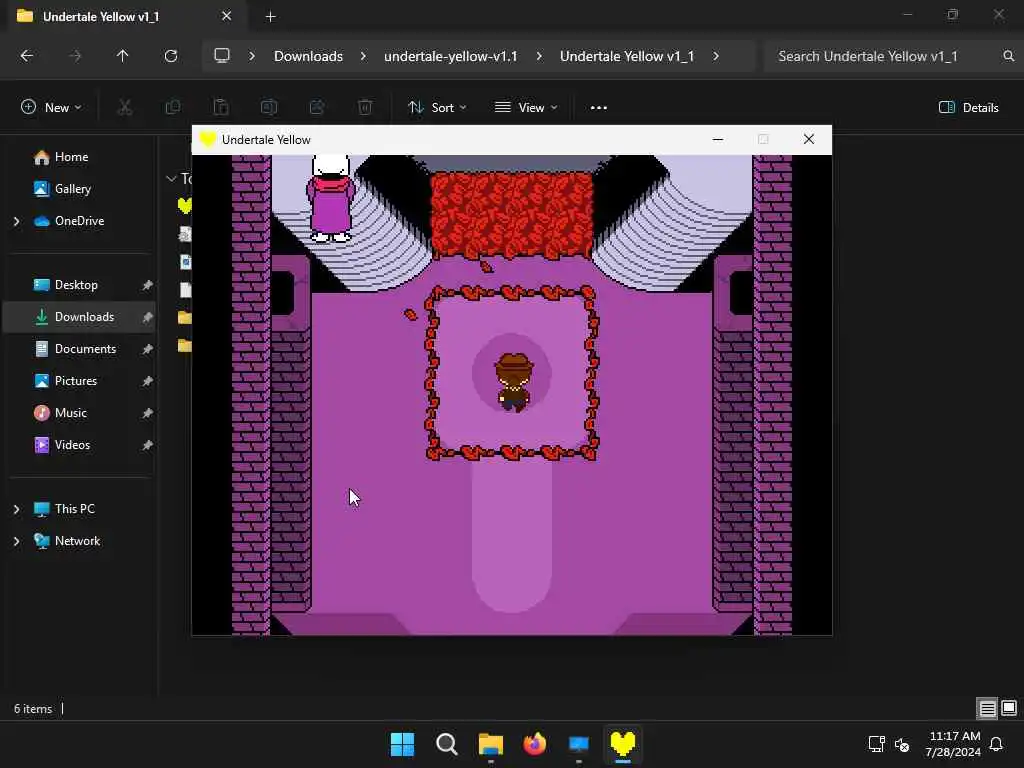Open taskbar Search

447,744
